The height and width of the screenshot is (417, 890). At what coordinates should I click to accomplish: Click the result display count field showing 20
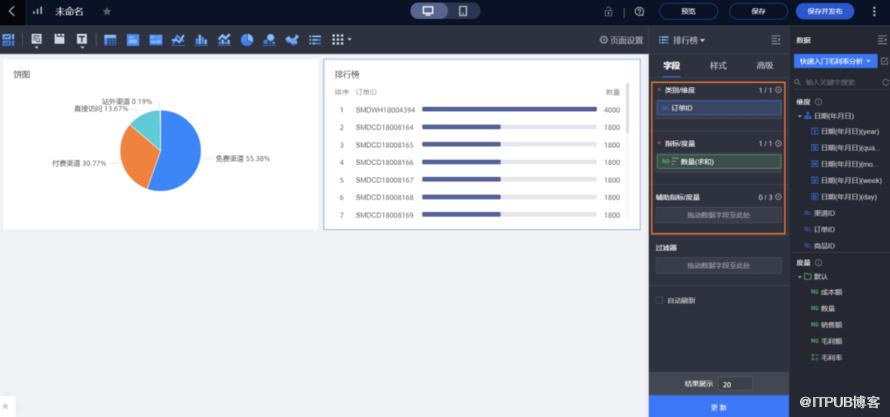tap(735, 384)
